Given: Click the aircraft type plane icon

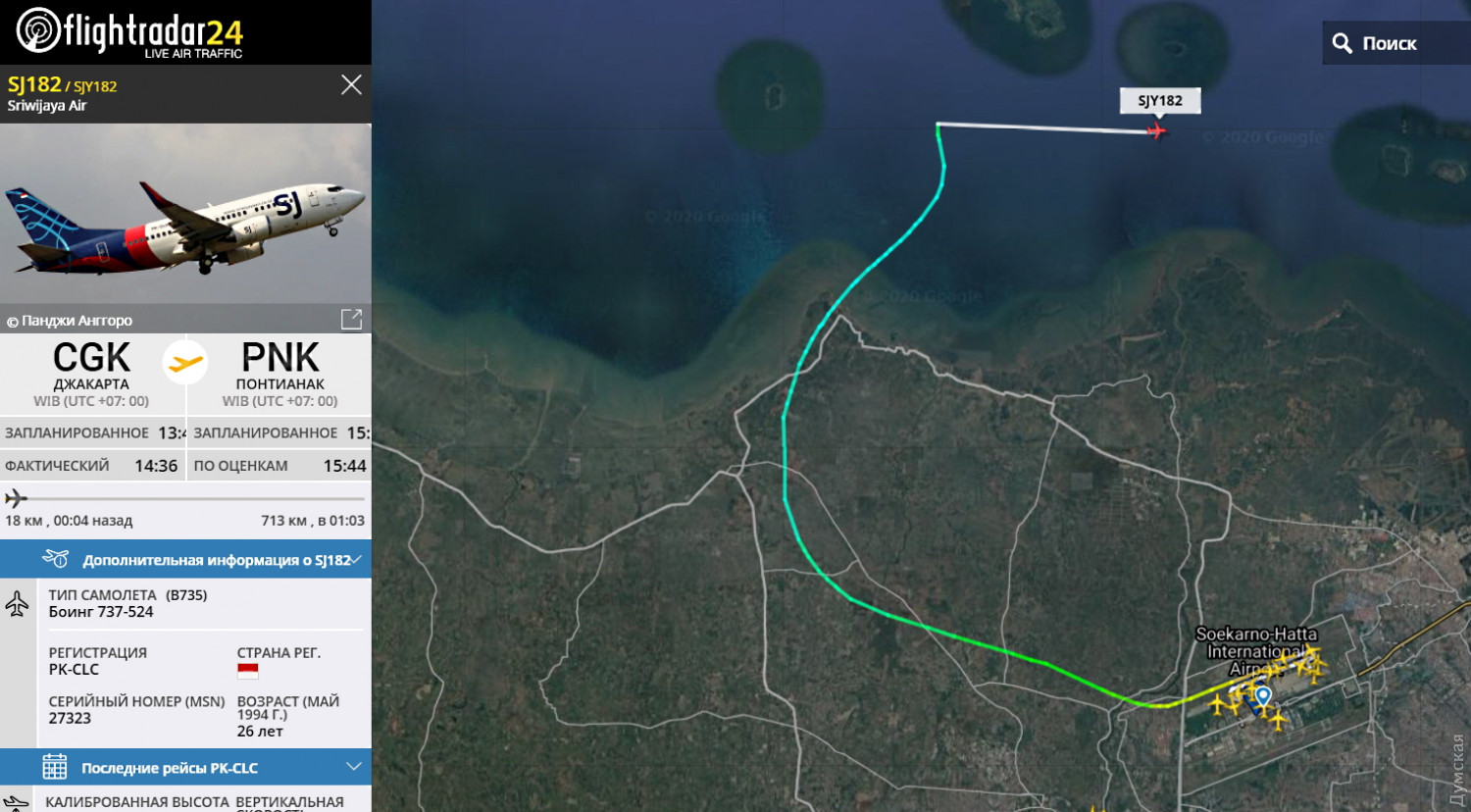Looking at the screenshot, I should [x=17, y=603].
